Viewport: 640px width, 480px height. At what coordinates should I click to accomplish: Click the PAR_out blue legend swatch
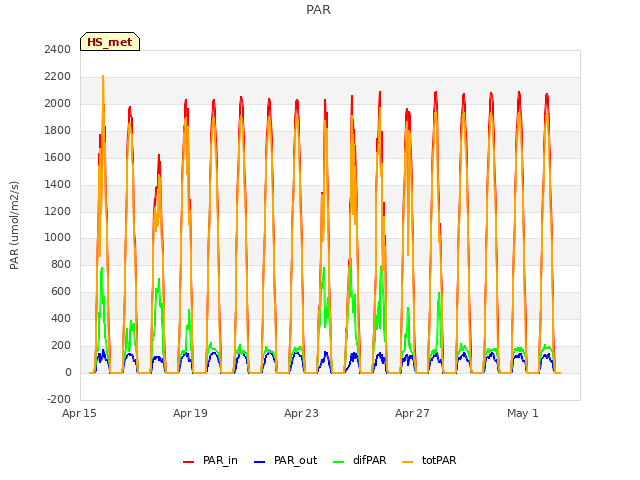[259, 462]
